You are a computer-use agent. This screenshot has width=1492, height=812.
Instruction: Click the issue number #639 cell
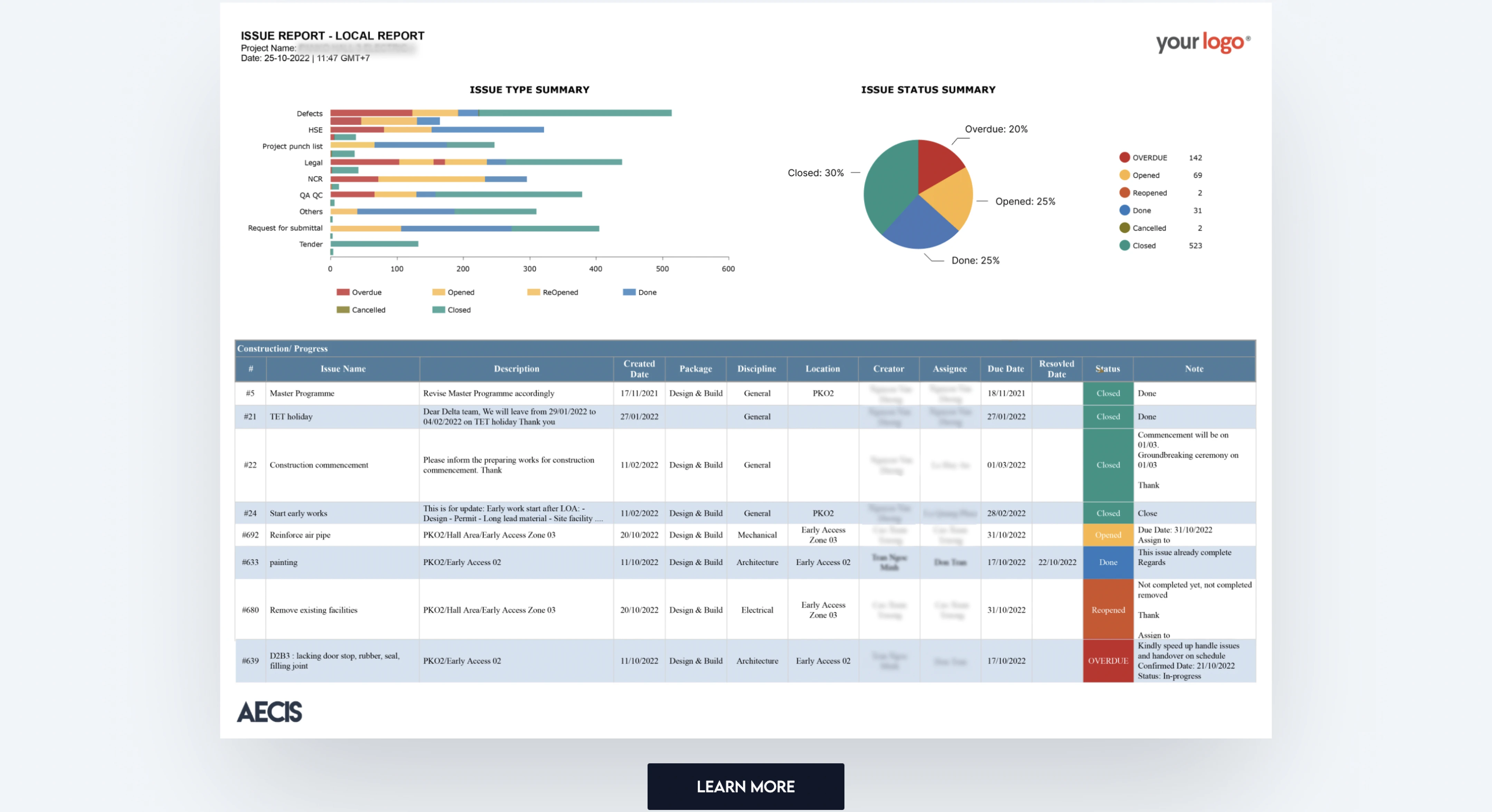pyautogui.click(x=250, y=661)
